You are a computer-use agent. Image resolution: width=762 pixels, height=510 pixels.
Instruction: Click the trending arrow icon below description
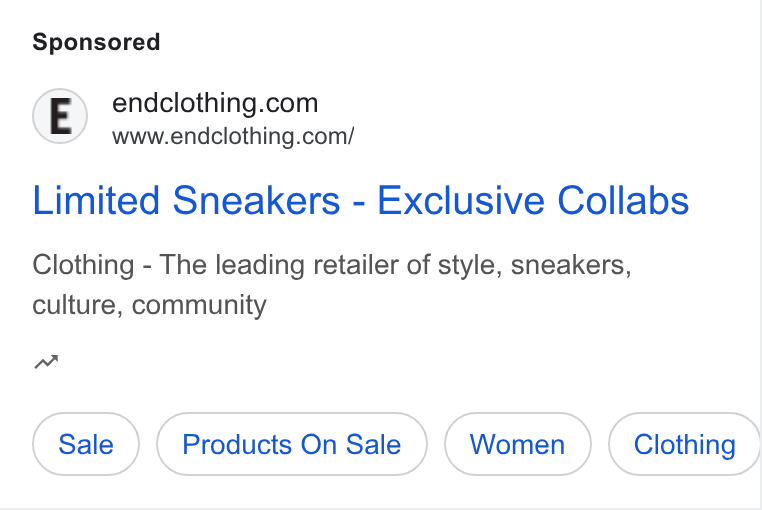46,362
